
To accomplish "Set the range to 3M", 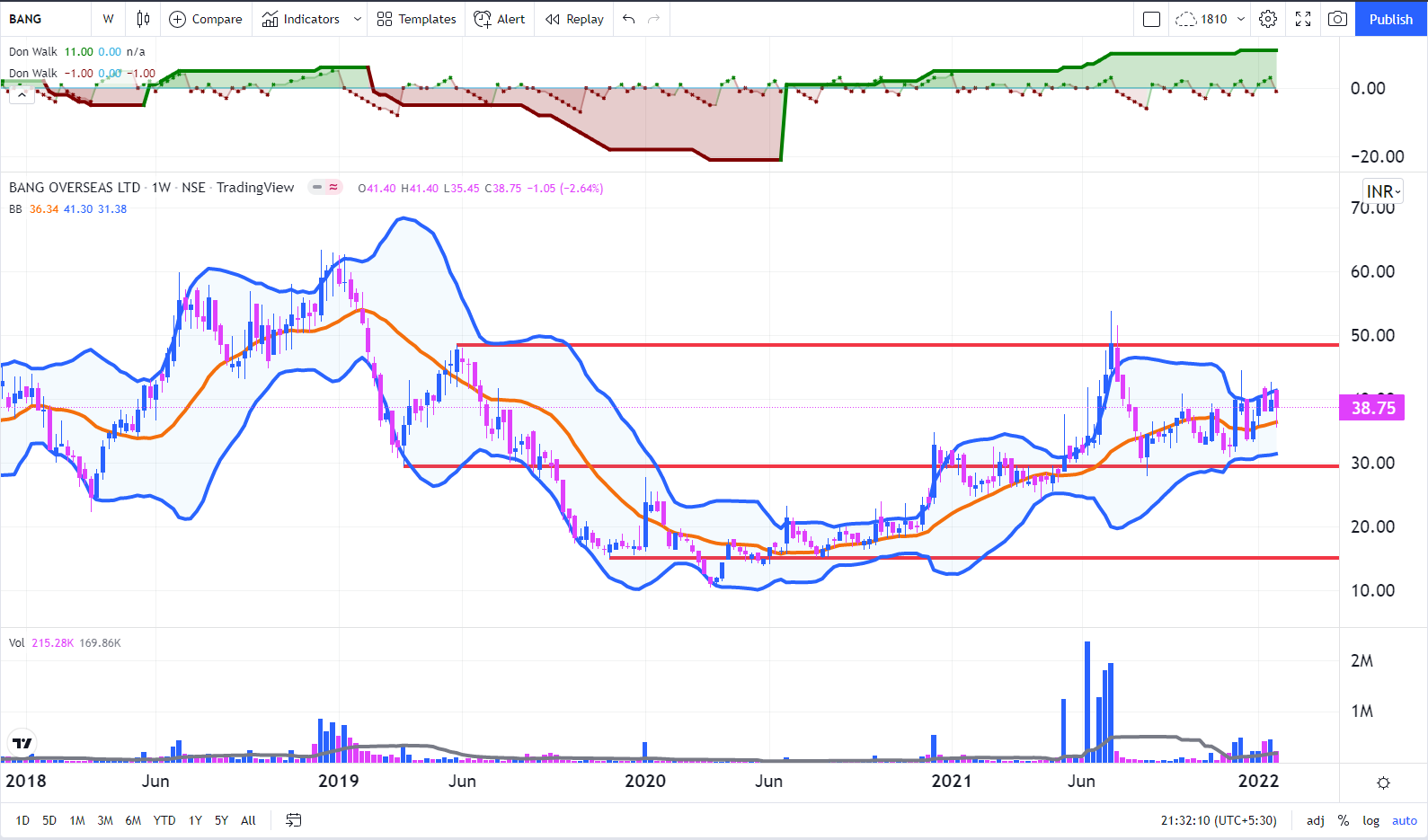I will click(105, 820).
